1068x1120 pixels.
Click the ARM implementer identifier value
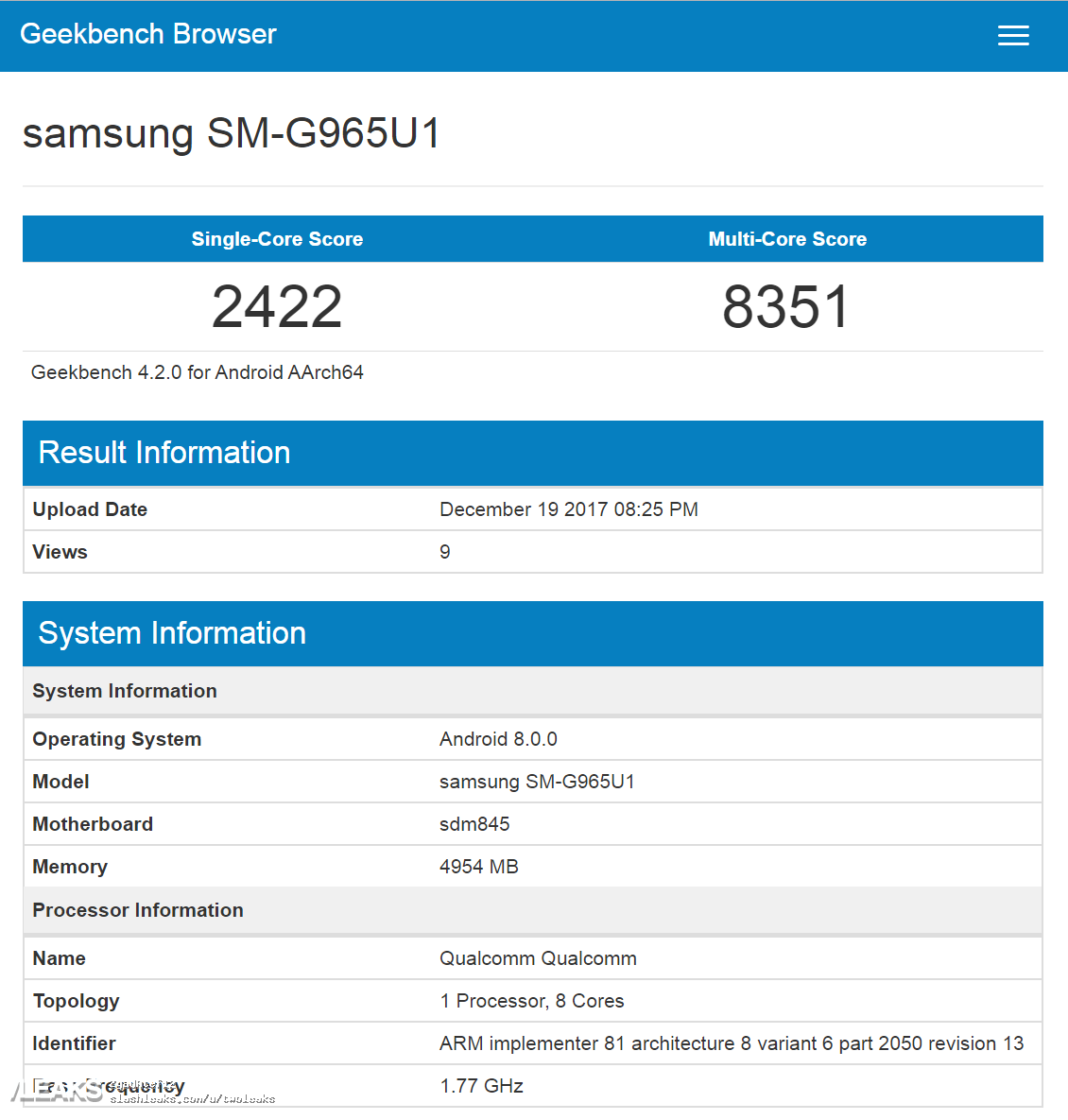(x=732, y=1043)
